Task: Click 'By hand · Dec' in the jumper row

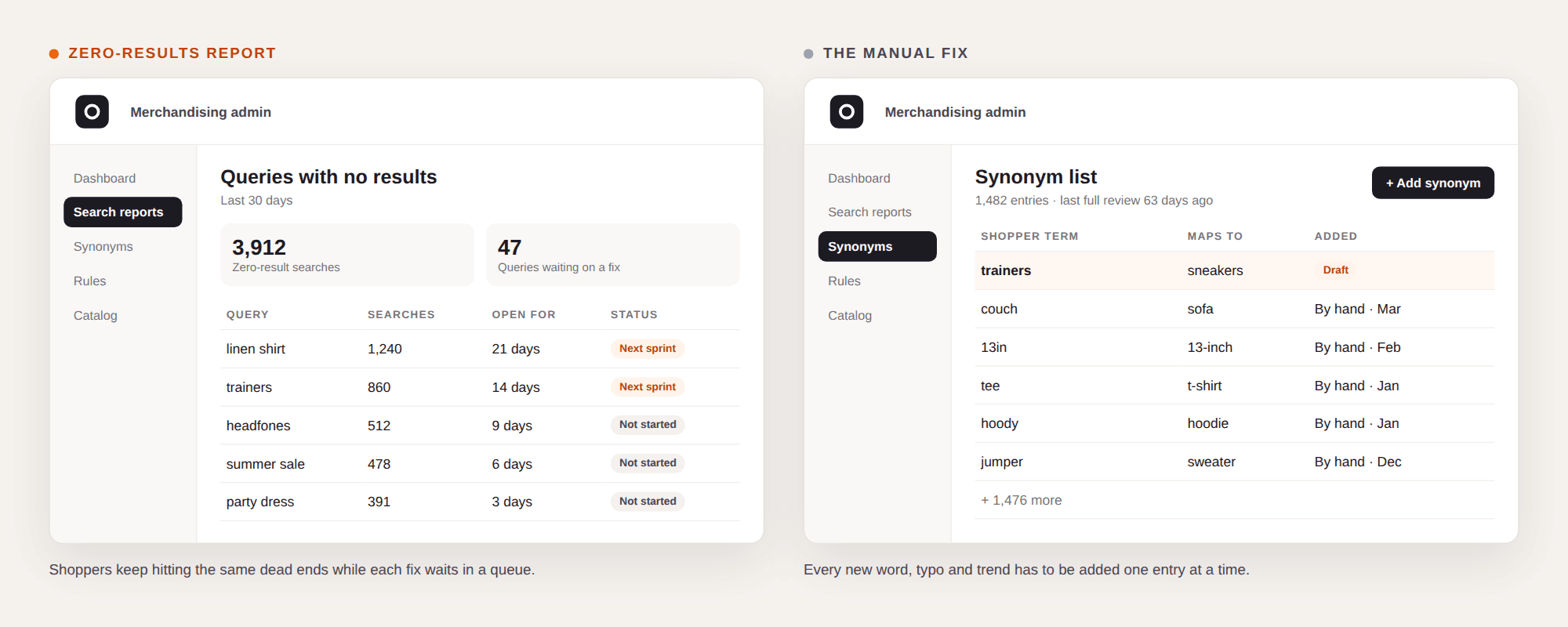Action: coord(1358,462)
